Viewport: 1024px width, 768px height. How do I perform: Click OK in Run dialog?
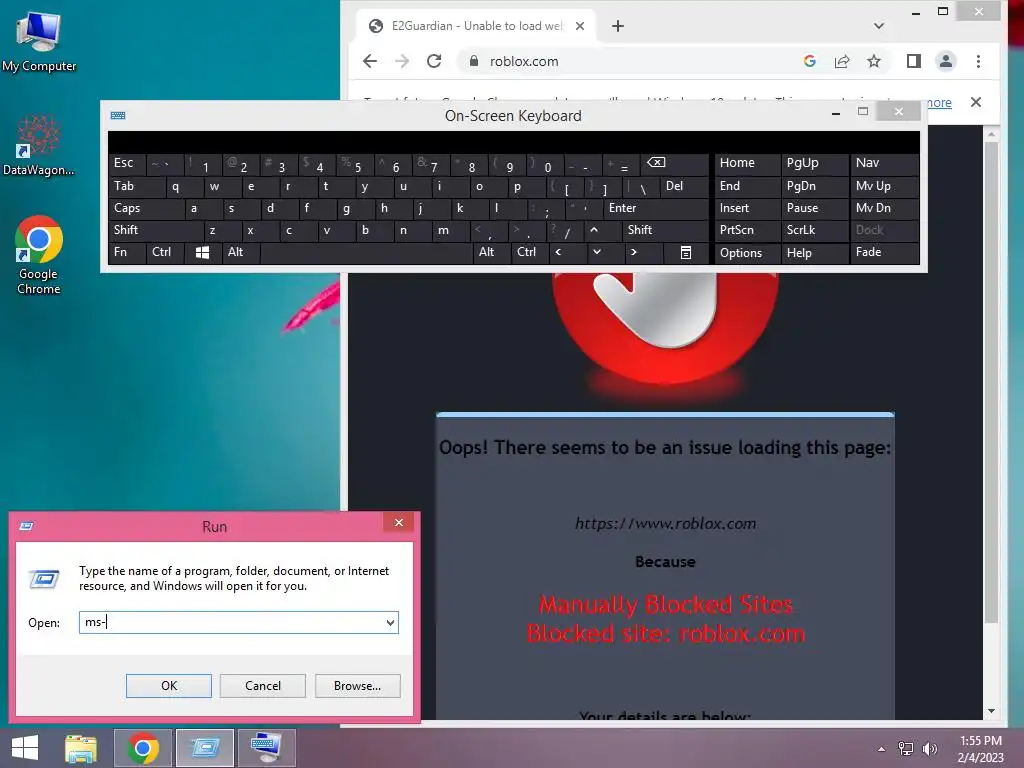[168, 686]
